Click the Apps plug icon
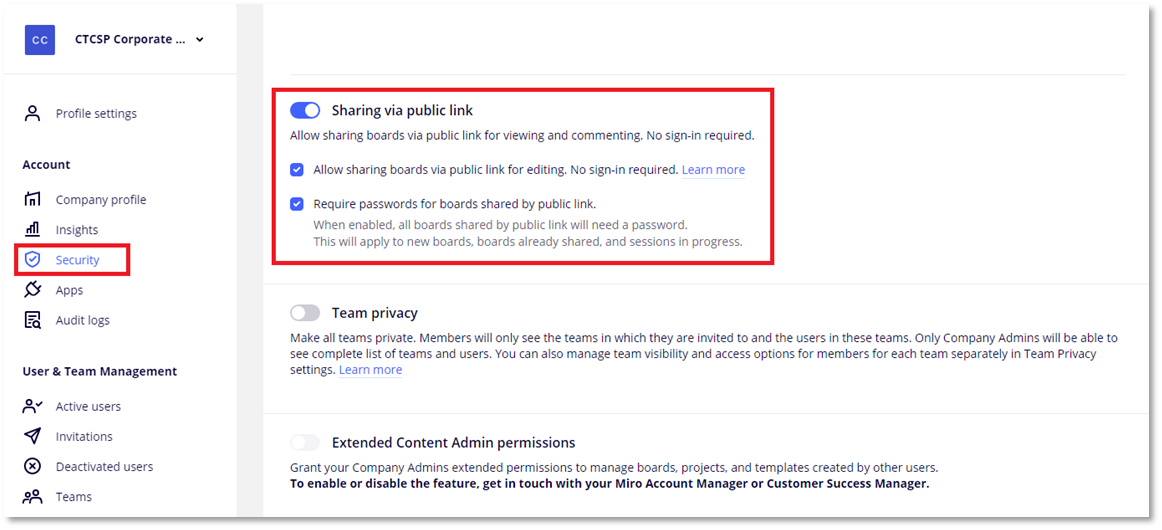The width and height of the screenshot is (1162, 530). 32,290
